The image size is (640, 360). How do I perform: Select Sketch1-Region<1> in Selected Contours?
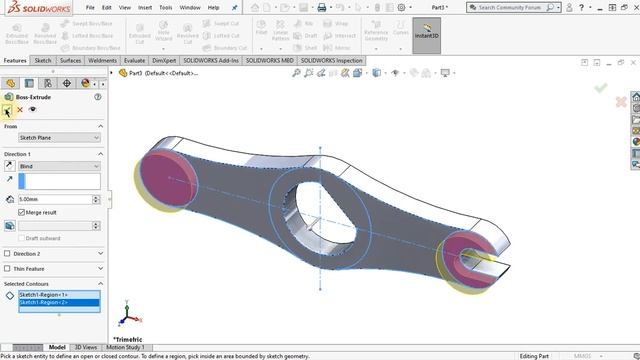pos(59,295)
